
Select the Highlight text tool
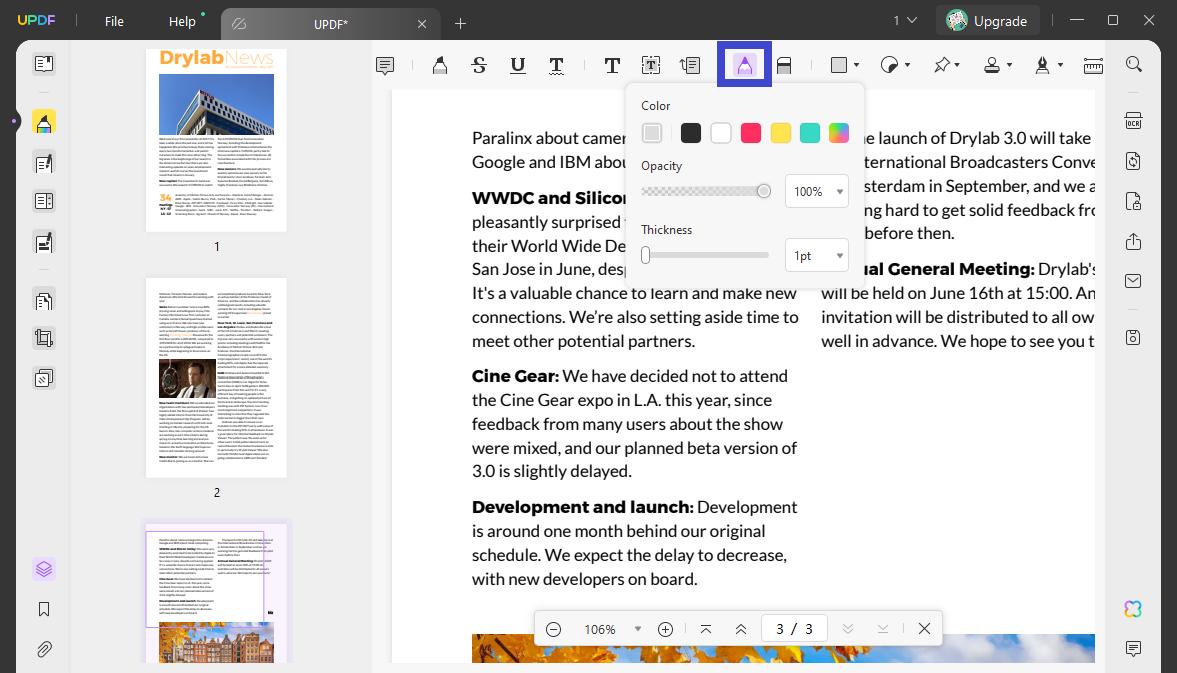(x=440, y=65)
